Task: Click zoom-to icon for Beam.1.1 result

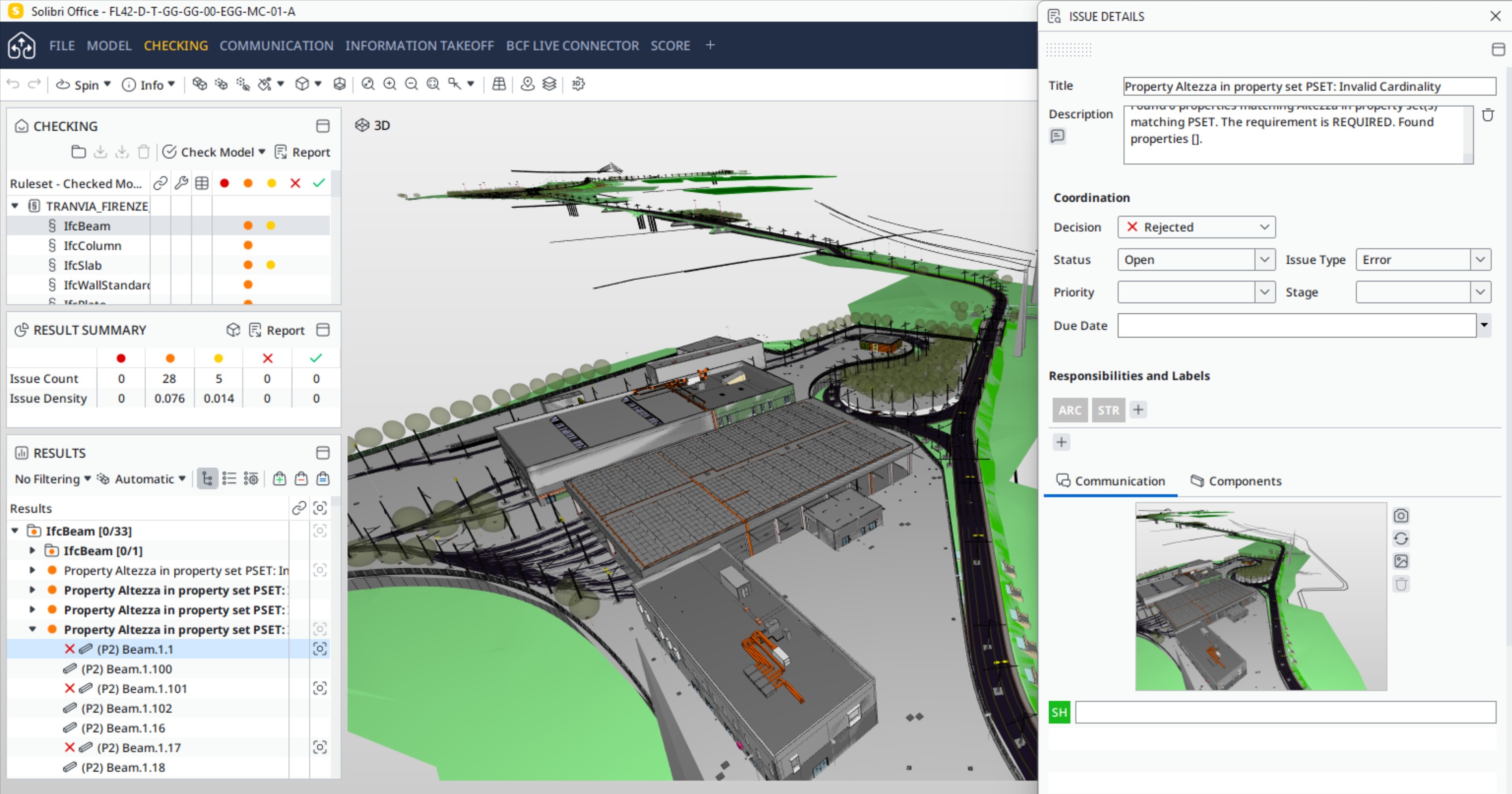Action: tap(320, 648)
